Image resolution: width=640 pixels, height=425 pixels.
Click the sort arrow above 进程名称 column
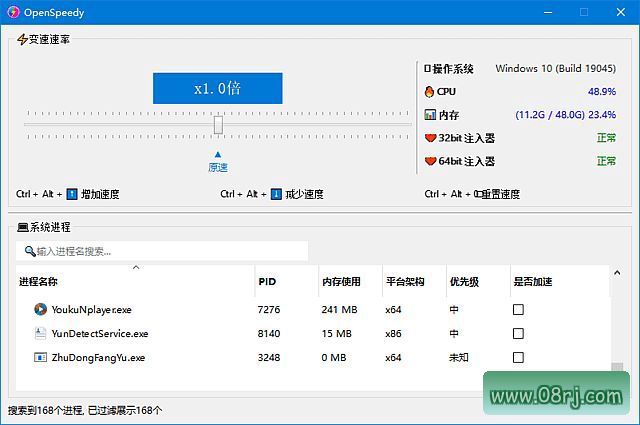tap(136, 268)
